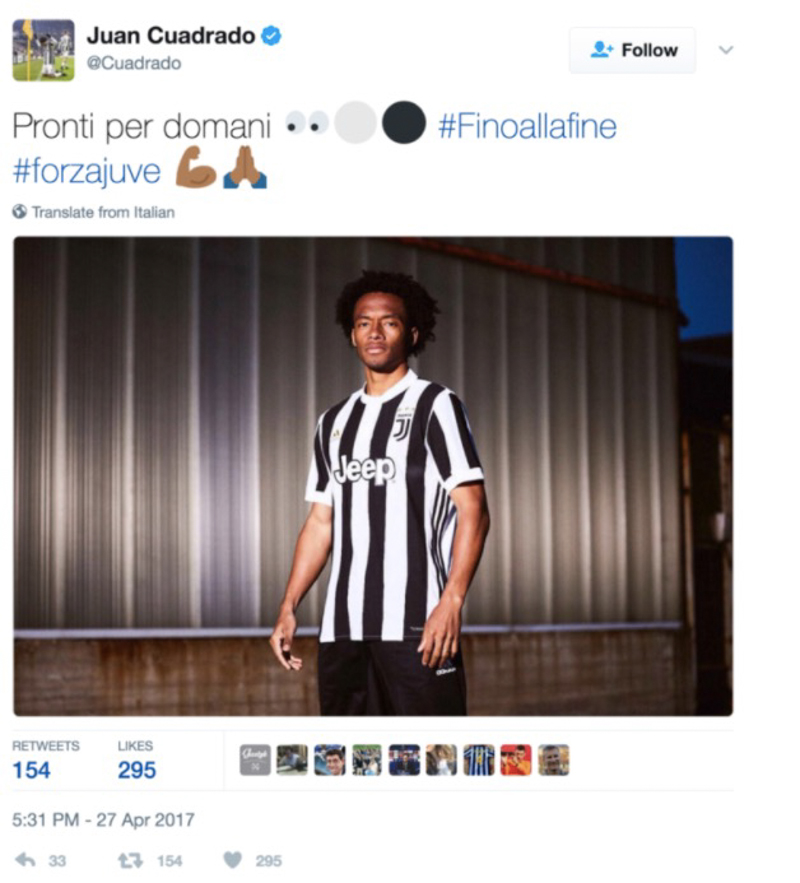Click the globe icon beside Translate
This screenshot has width=800, height=883.
20,212
